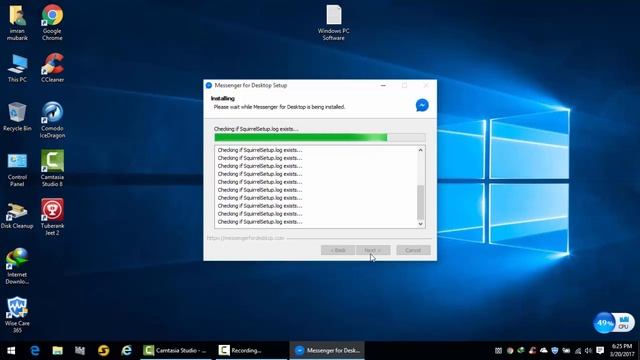Open the taskbar clock and date
Screen dimensions: 640x360
[x=622, y=350]
